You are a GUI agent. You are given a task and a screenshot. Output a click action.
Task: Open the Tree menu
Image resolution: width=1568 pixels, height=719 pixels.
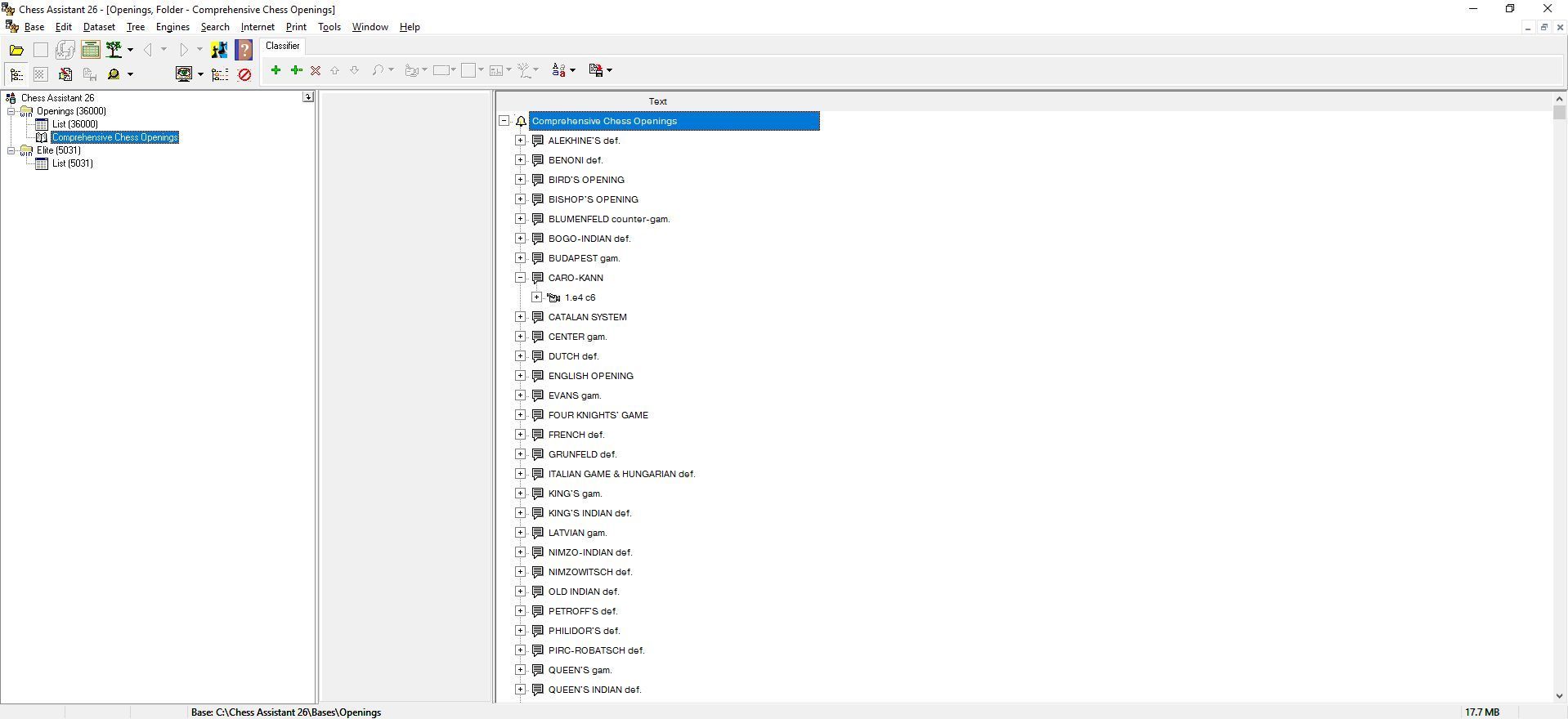coord(136,27)
